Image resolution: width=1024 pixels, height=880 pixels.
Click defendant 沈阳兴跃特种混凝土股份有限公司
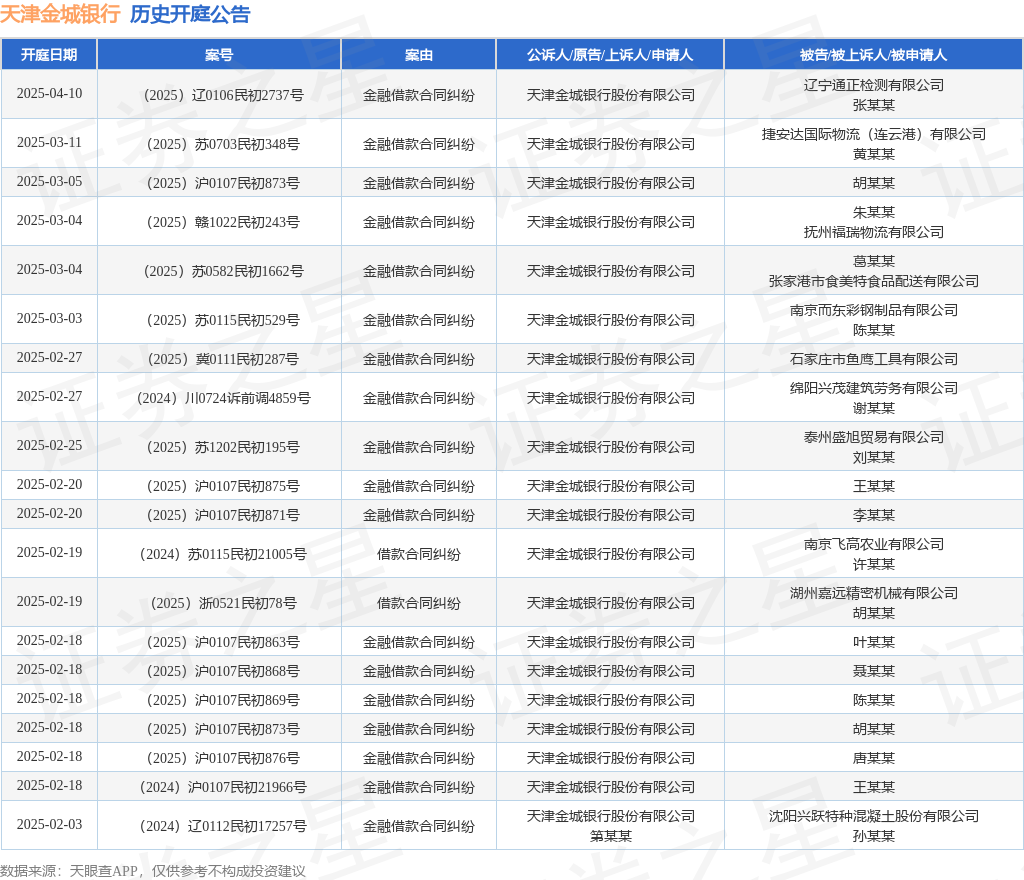[873, 816]
